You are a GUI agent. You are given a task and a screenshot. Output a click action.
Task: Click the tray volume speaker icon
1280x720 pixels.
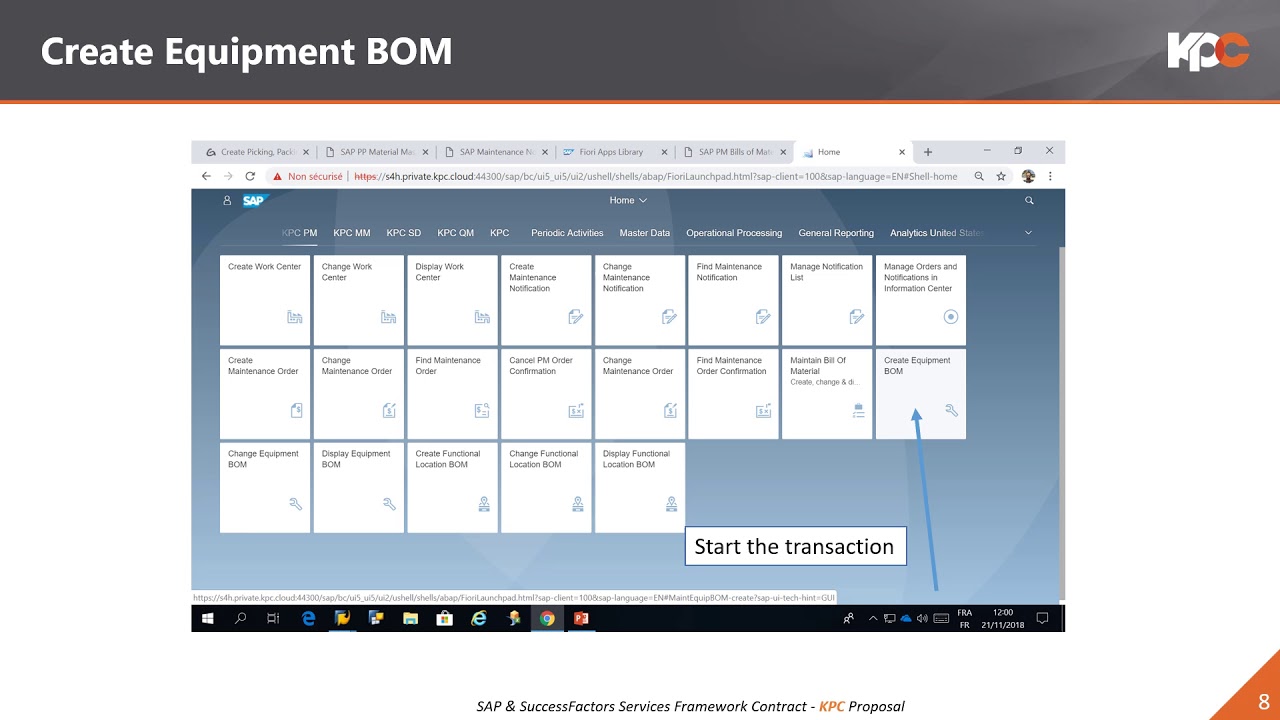coord(922,619)
